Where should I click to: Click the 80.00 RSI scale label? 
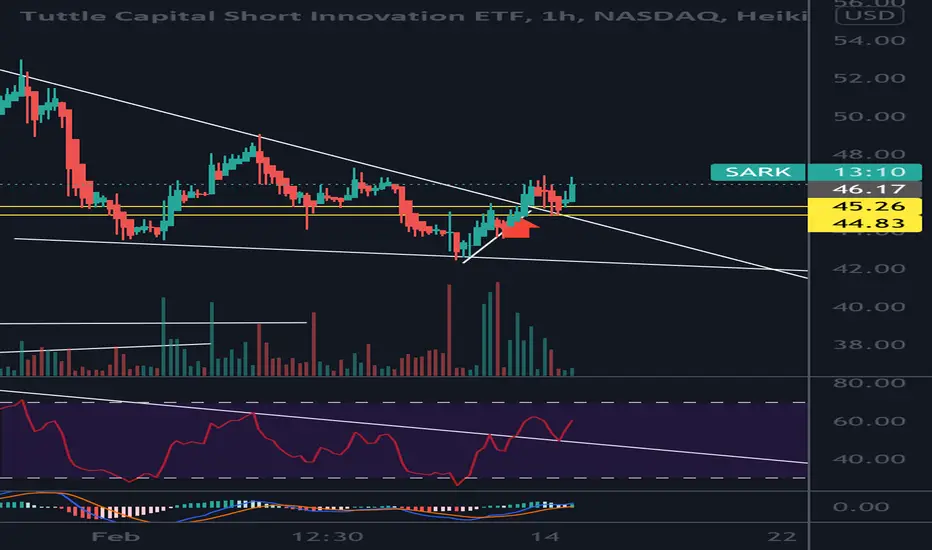[x=870, y=383]
